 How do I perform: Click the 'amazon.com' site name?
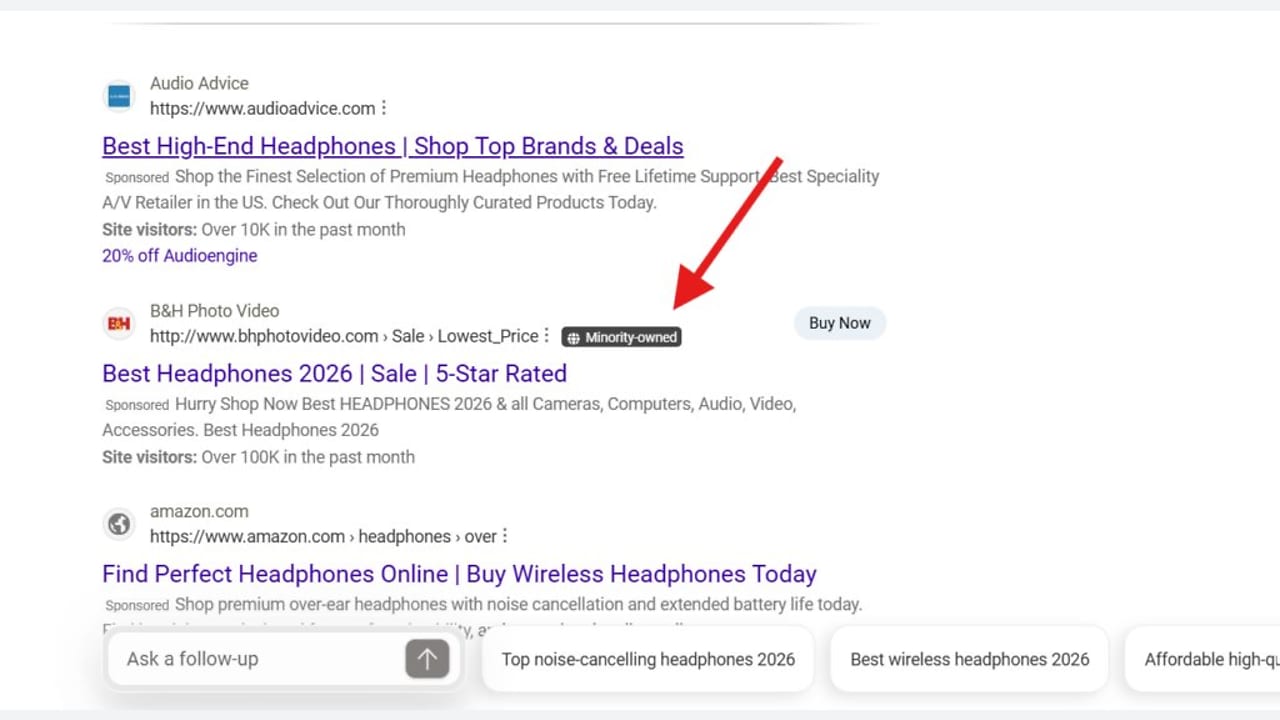point(199,511)
